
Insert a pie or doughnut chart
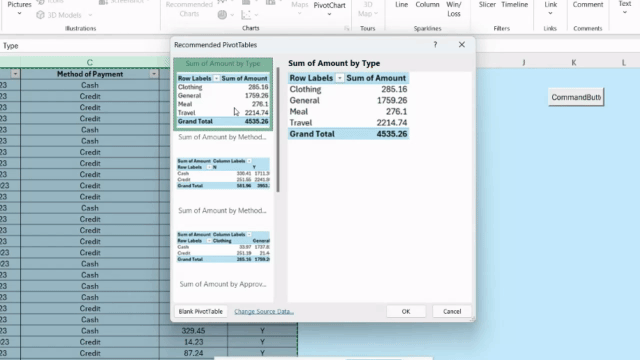coord(222,15)
